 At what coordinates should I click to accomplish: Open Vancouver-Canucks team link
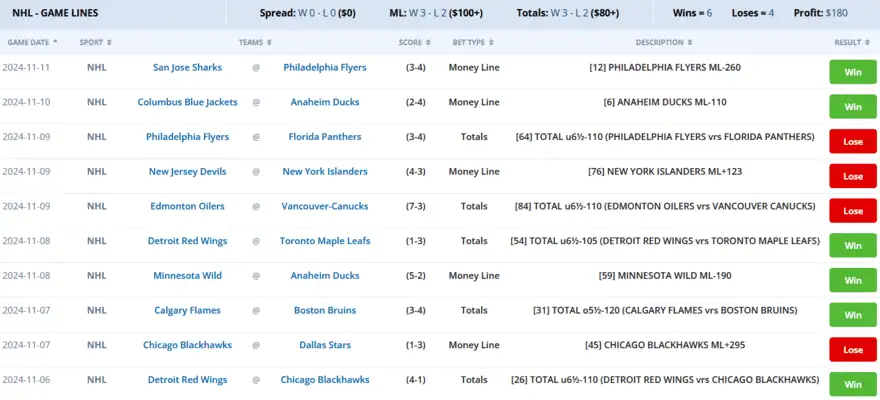pyautogui.click(x=325, y=206)
